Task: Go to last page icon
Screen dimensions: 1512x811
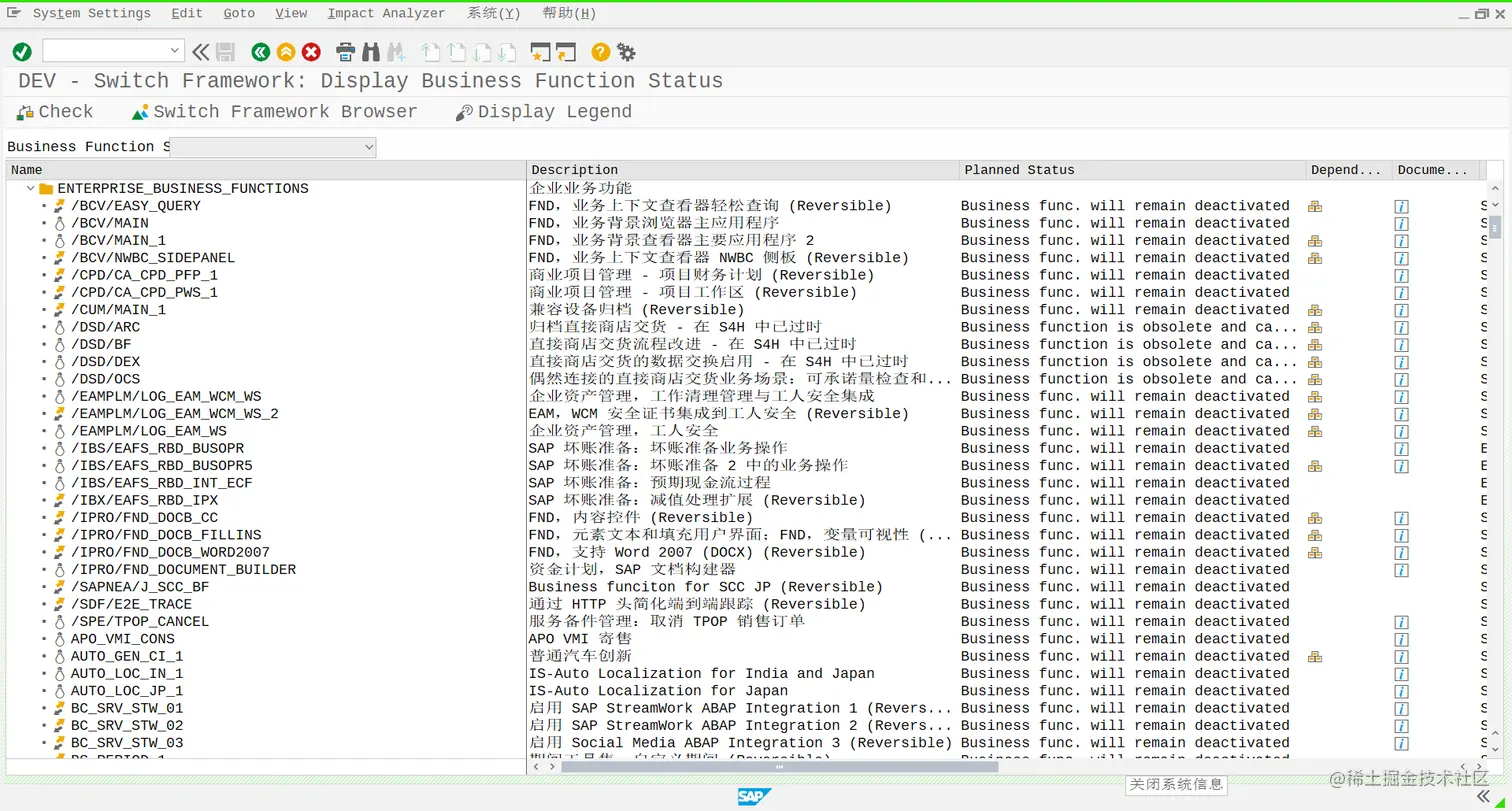Action: point(507,52)
